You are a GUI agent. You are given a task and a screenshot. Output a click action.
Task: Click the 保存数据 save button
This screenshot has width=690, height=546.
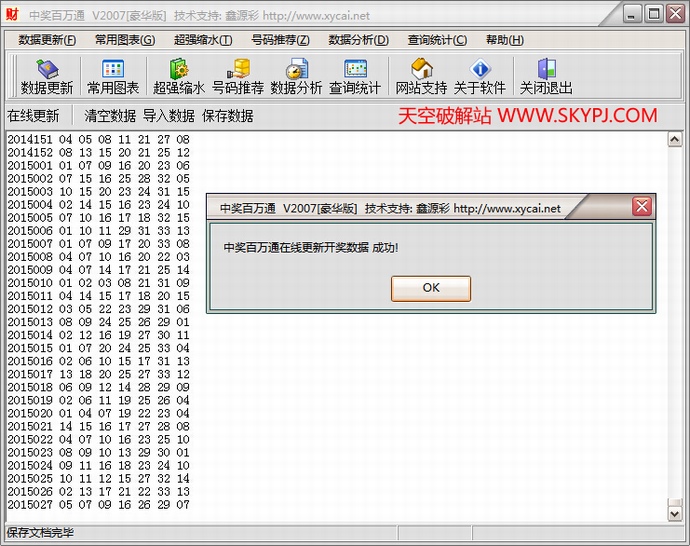click(227, 116)
